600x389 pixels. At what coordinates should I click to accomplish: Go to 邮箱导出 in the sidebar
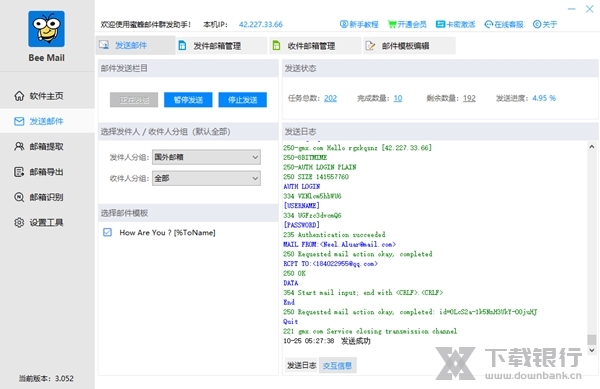[46, 172]
